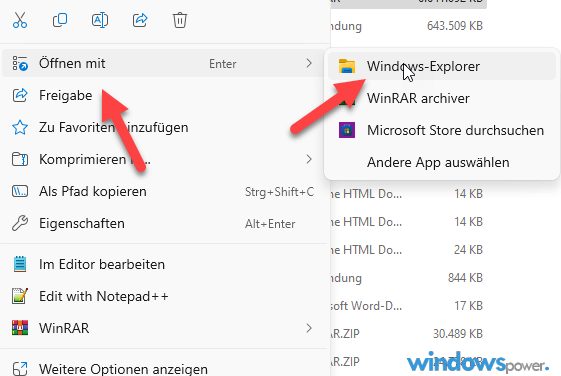561x376 pixels.
Task: Choose Zu Favoriten hinzufügen
Action: click(x=163, y=127)
